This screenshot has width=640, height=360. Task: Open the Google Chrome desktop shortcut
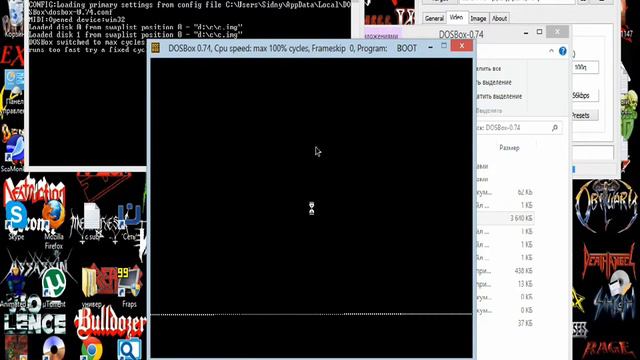(x=91, y=349)
